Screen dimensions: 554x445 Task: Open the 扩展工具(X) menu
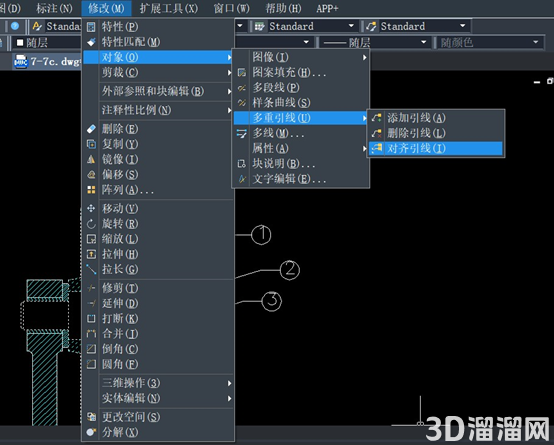(x=169, y=8)
